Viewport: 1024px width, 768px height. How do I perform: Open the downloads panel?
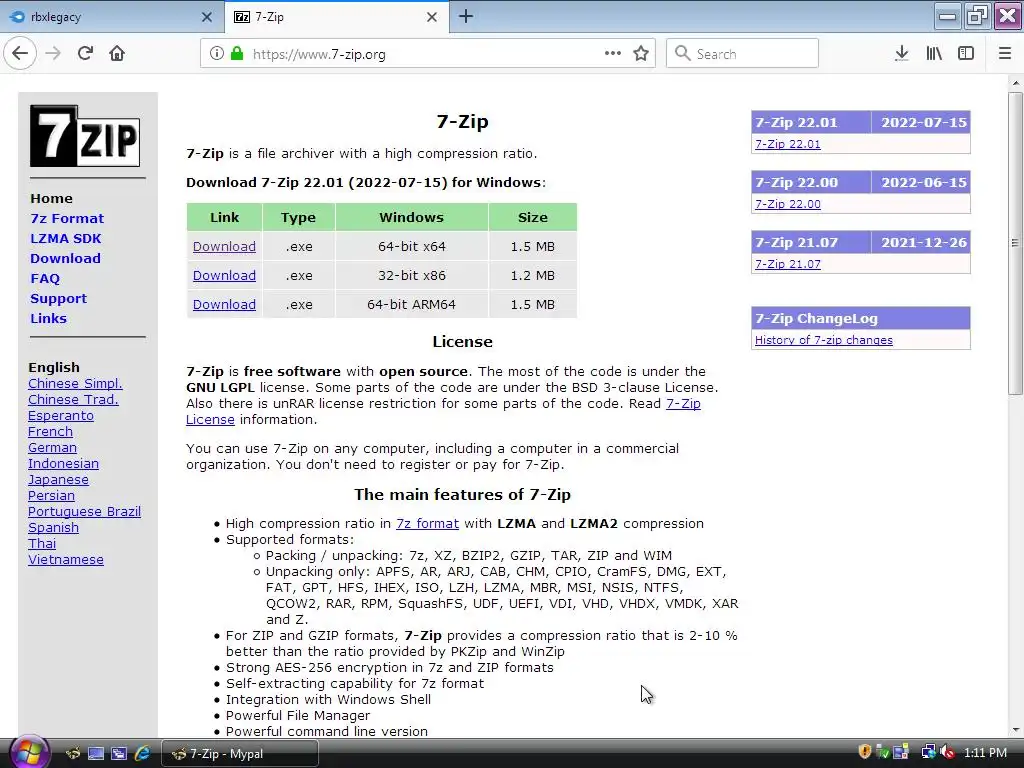[x=902, y=54]
